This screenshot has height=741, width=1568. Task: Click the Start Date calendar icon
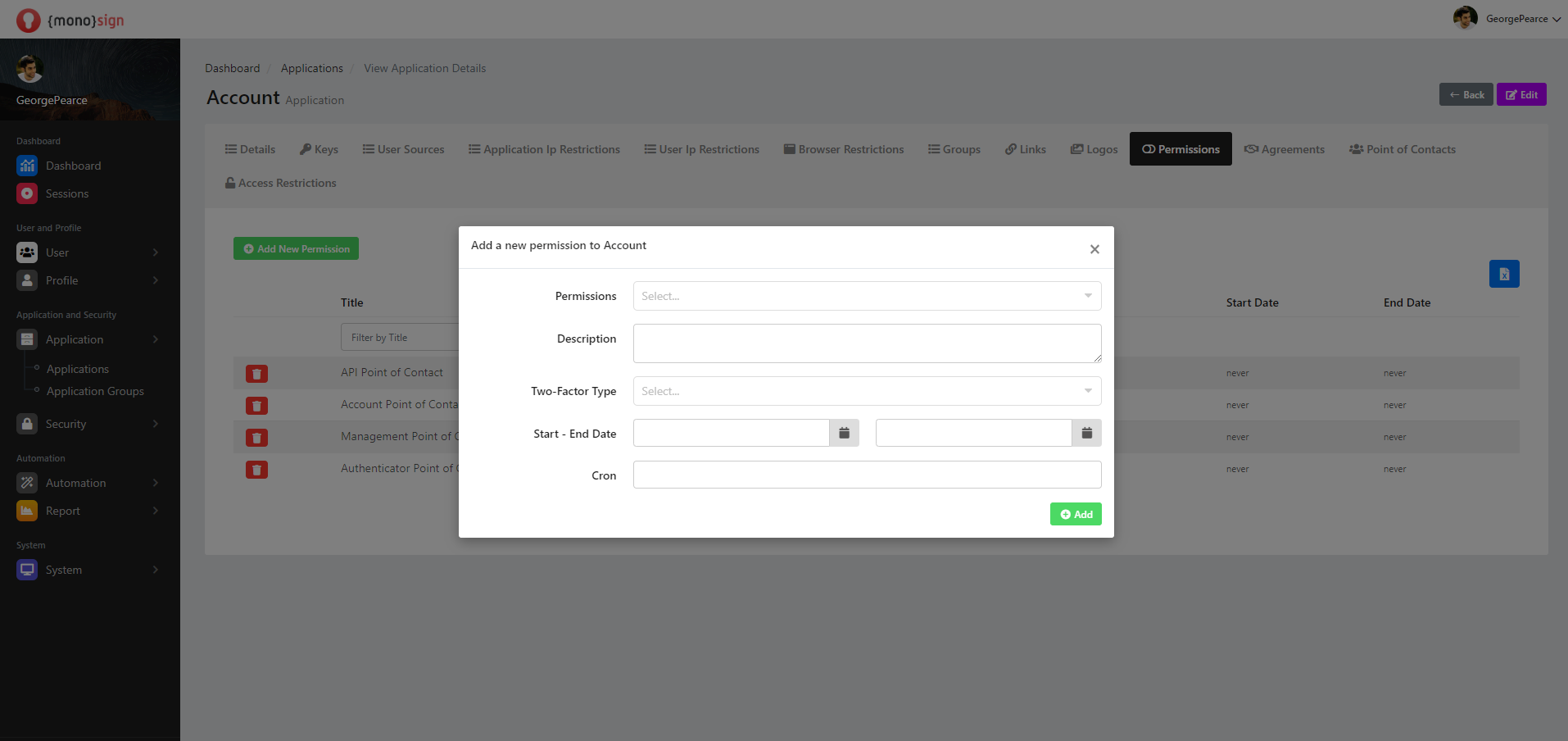pos(844,433)
